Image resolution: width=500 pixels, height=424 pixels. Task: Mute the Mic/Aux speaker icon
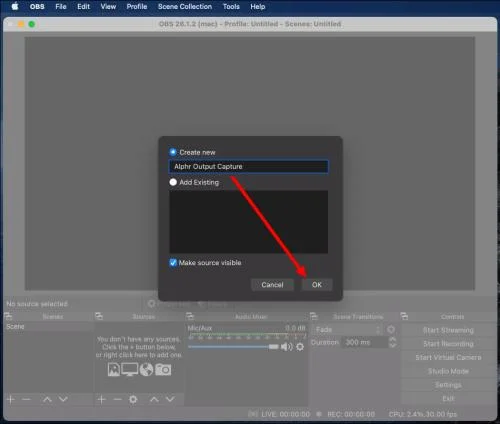tap(286, 347)
